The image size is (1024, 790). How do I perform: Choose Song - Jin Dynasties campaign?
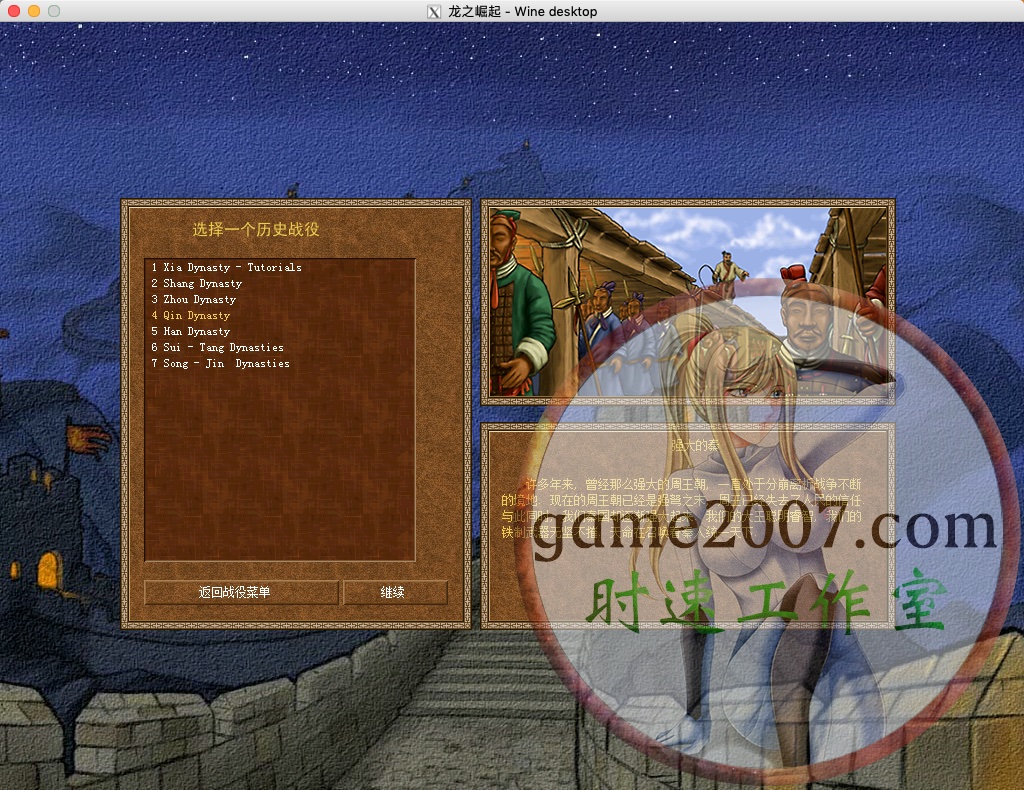click(x=220, y=363)
